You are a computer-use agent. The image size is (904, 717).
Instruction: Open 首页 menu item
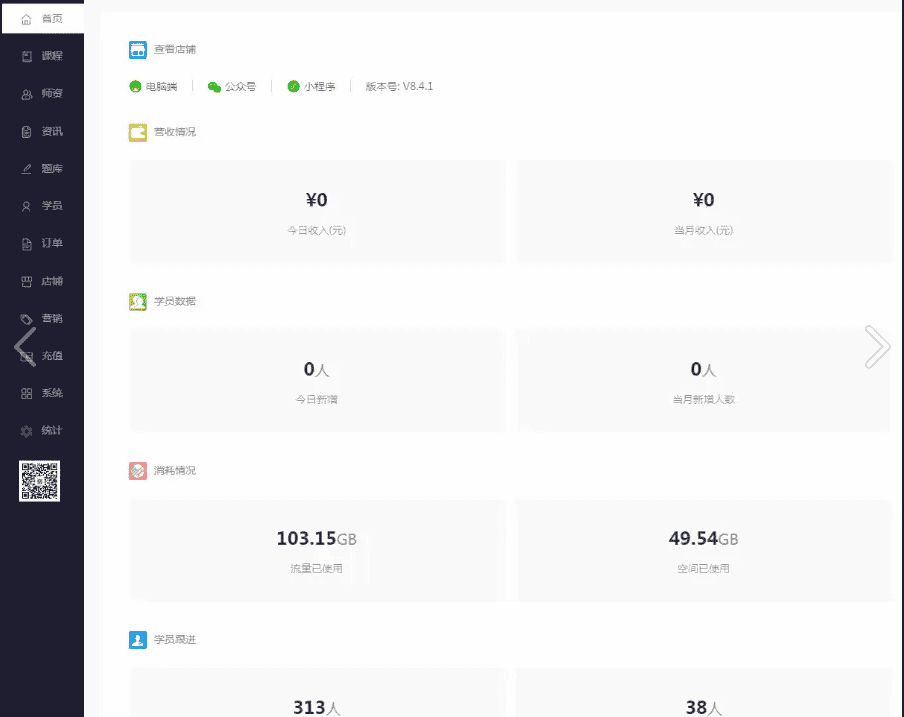(43, 20)
